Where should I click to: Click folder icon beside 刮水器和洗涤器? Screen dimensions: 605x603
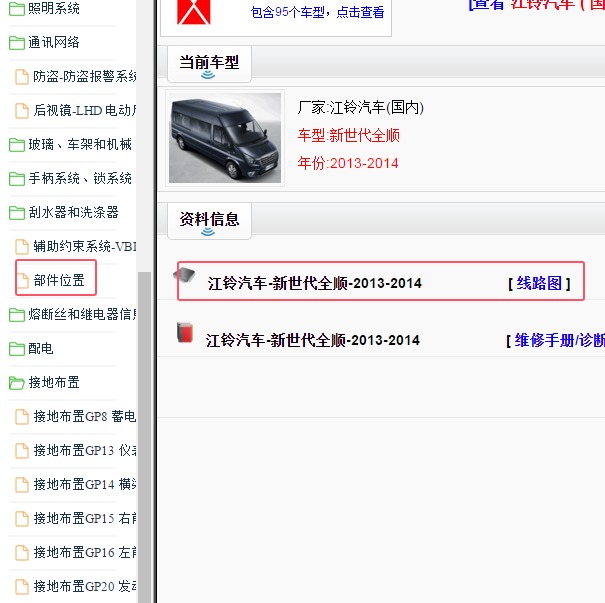tap(17, 213)
